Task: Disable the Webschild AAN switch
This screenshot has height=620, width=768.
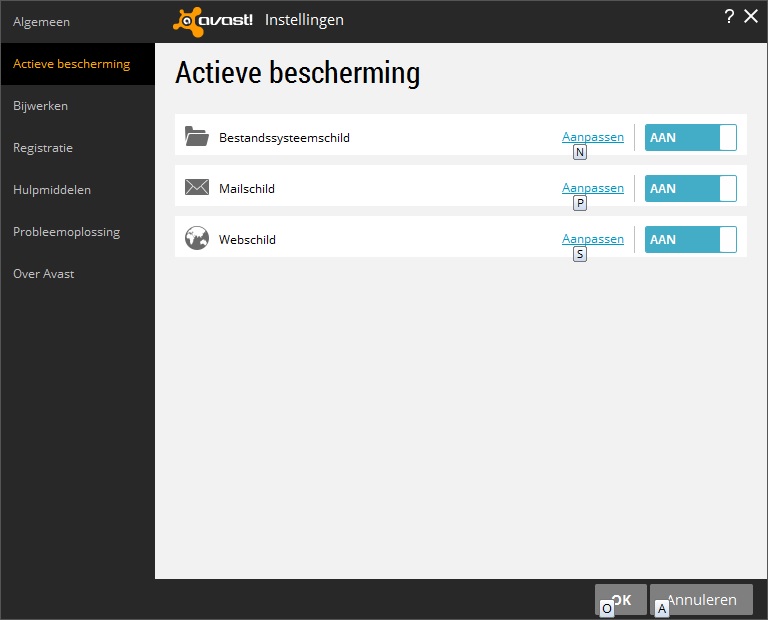Action: pos(690,239)
